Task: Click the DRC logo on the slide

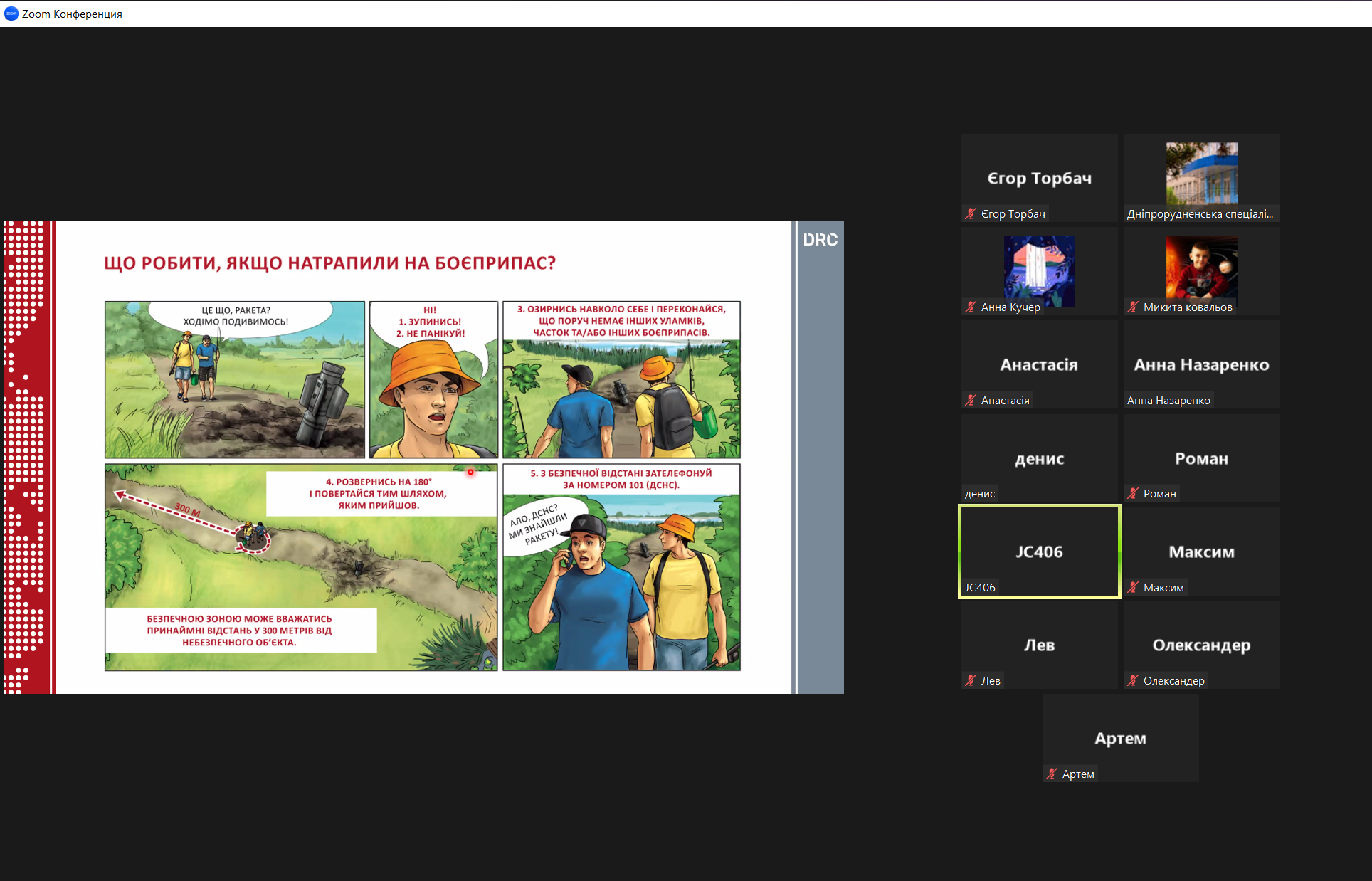Action: (820, 240)
